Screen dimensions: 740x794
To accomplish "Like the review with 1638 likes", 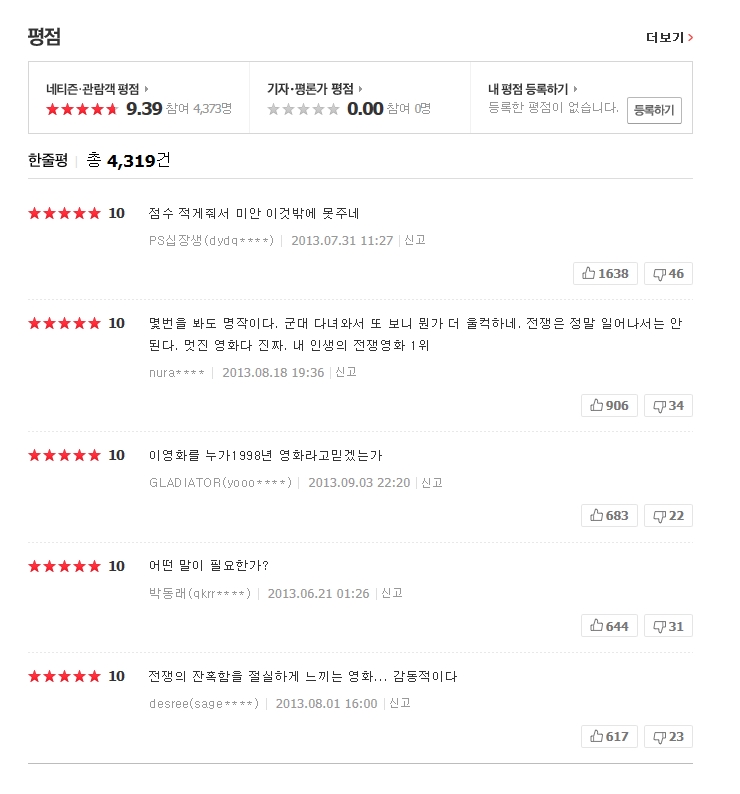I will (x=605, y=274).
